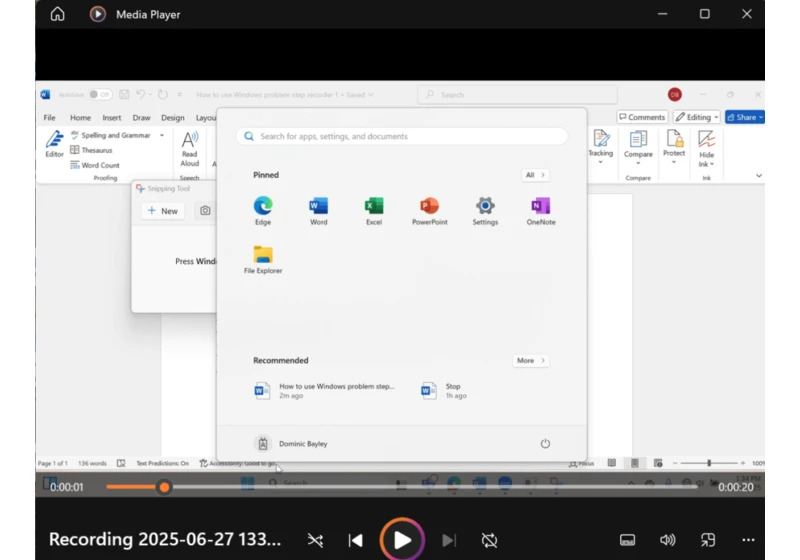
Task: Open OneNote from pinned apps
Action: click(541, 211)
